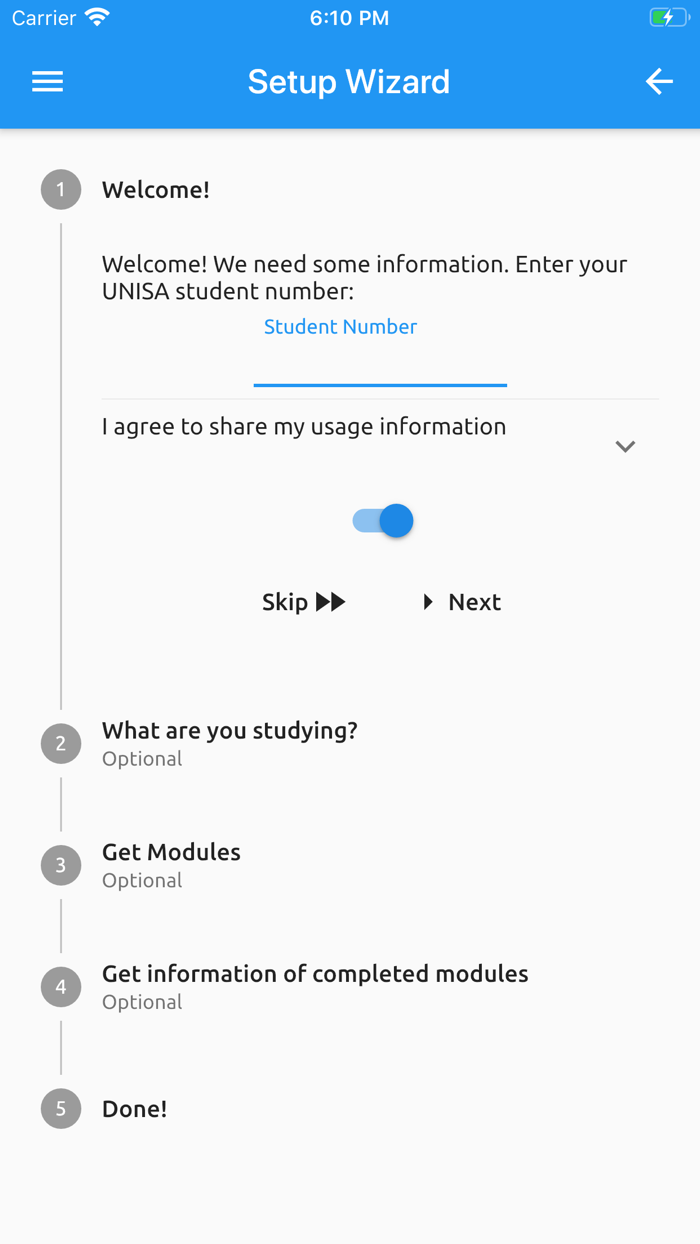This screenshot has height=1244, width=700.
Task: Click the Student Number input field
Action: (380, 355)
